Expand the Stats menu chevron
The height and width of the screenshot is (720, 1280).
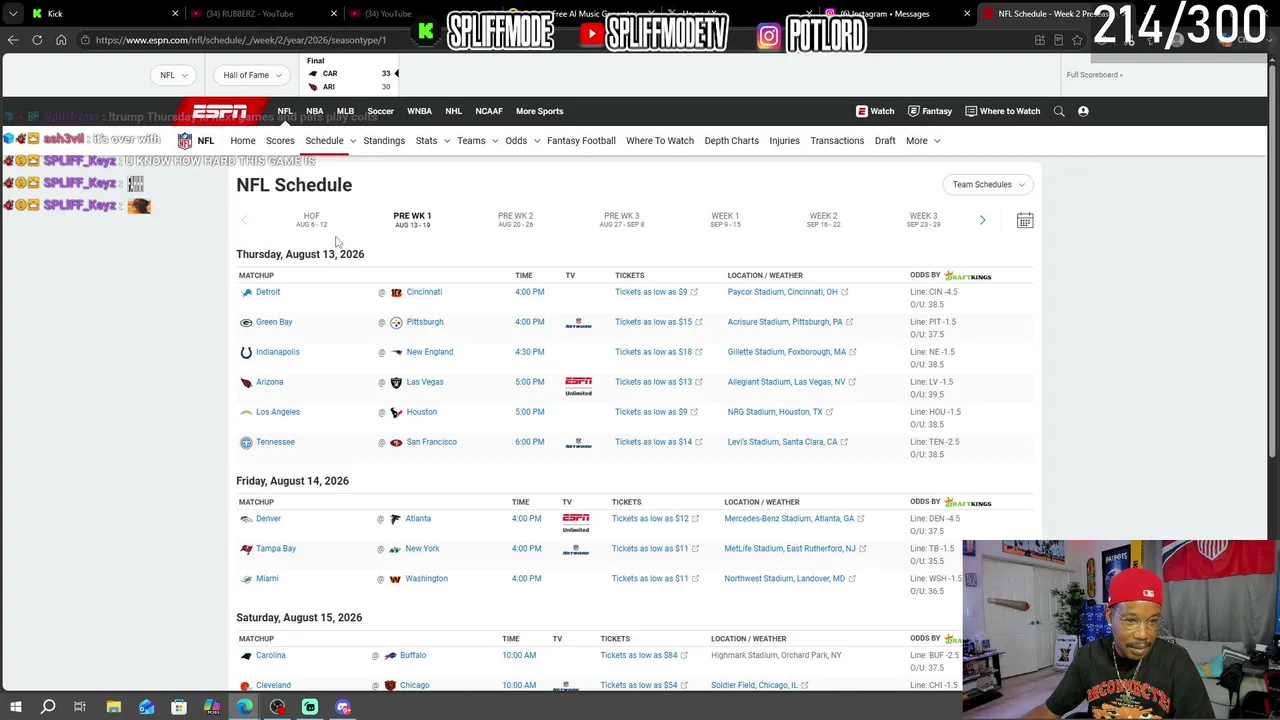coord(447,141)
